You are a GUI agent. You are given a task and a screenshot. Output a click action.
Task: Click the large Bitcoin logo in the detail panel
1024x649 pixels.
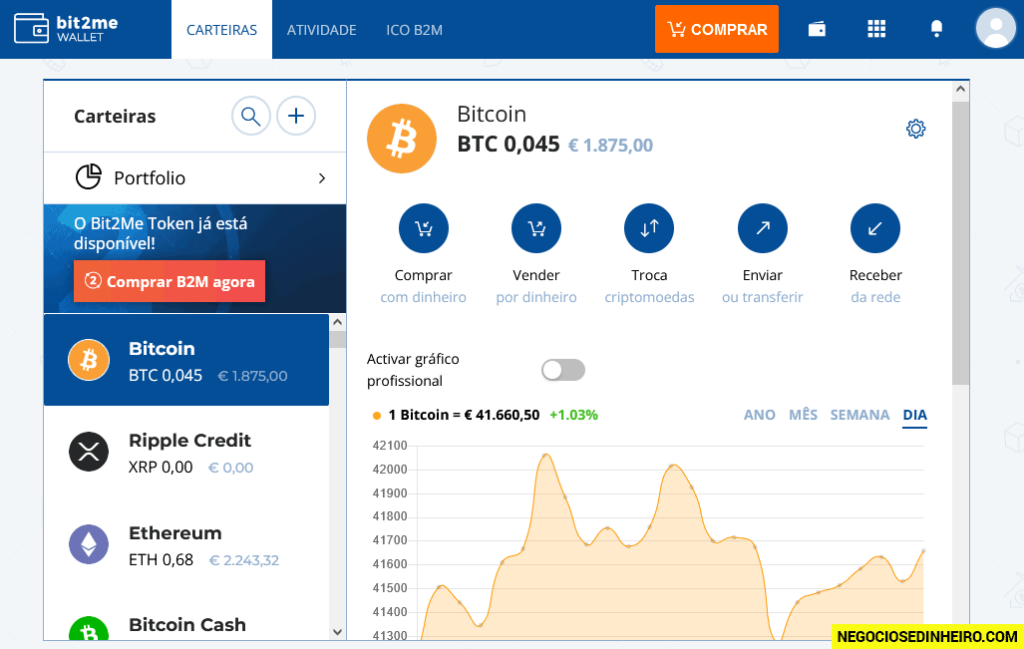402,138
